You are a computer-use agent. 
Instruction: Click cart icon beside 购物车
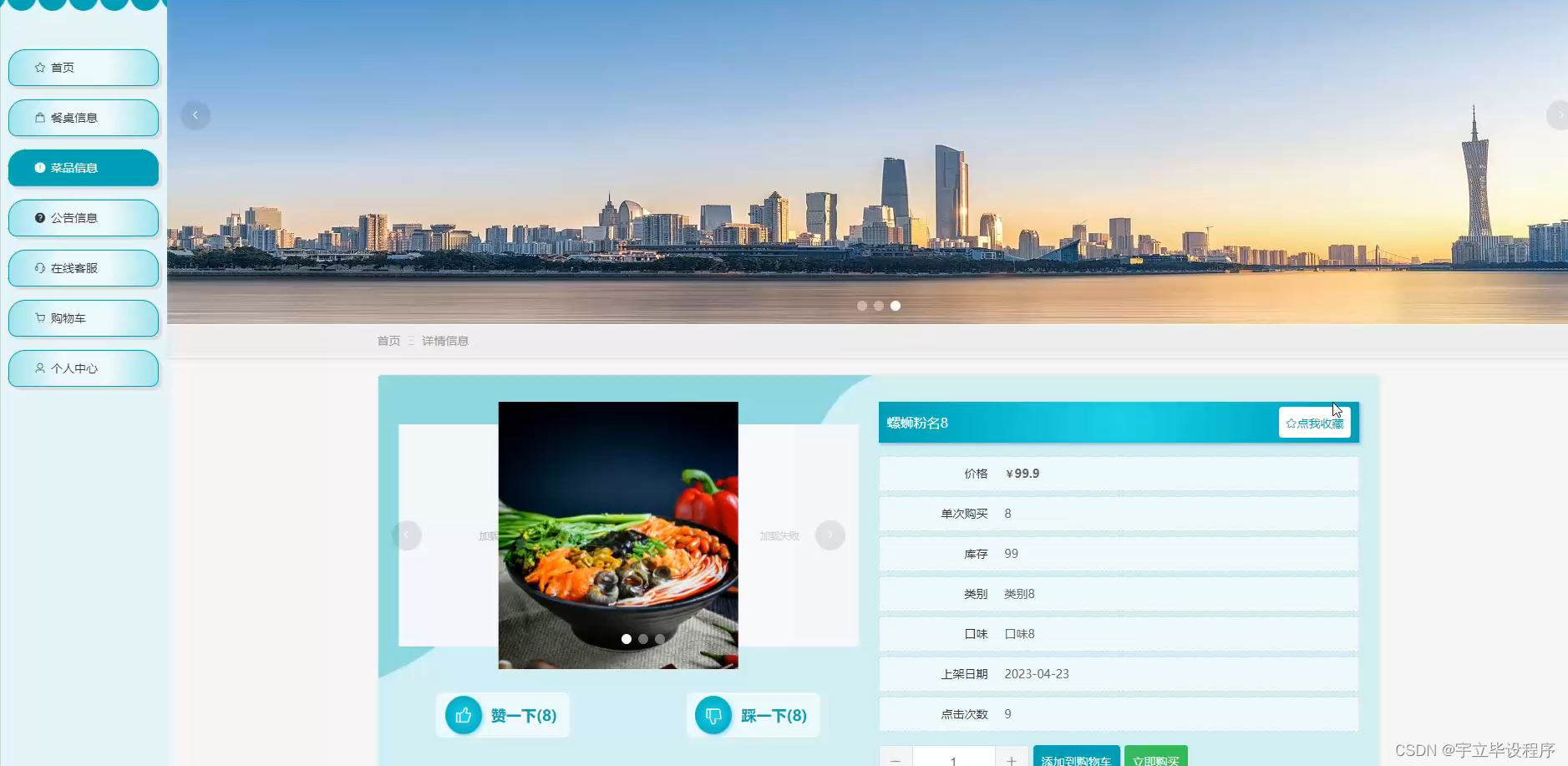click(x=40, y=318)
